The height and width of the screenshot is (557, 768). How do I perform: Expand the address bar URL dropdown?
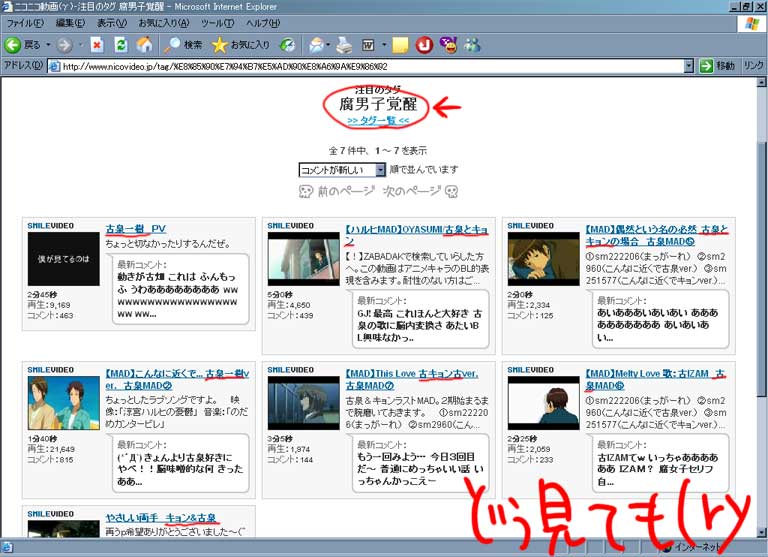point(689,66)
